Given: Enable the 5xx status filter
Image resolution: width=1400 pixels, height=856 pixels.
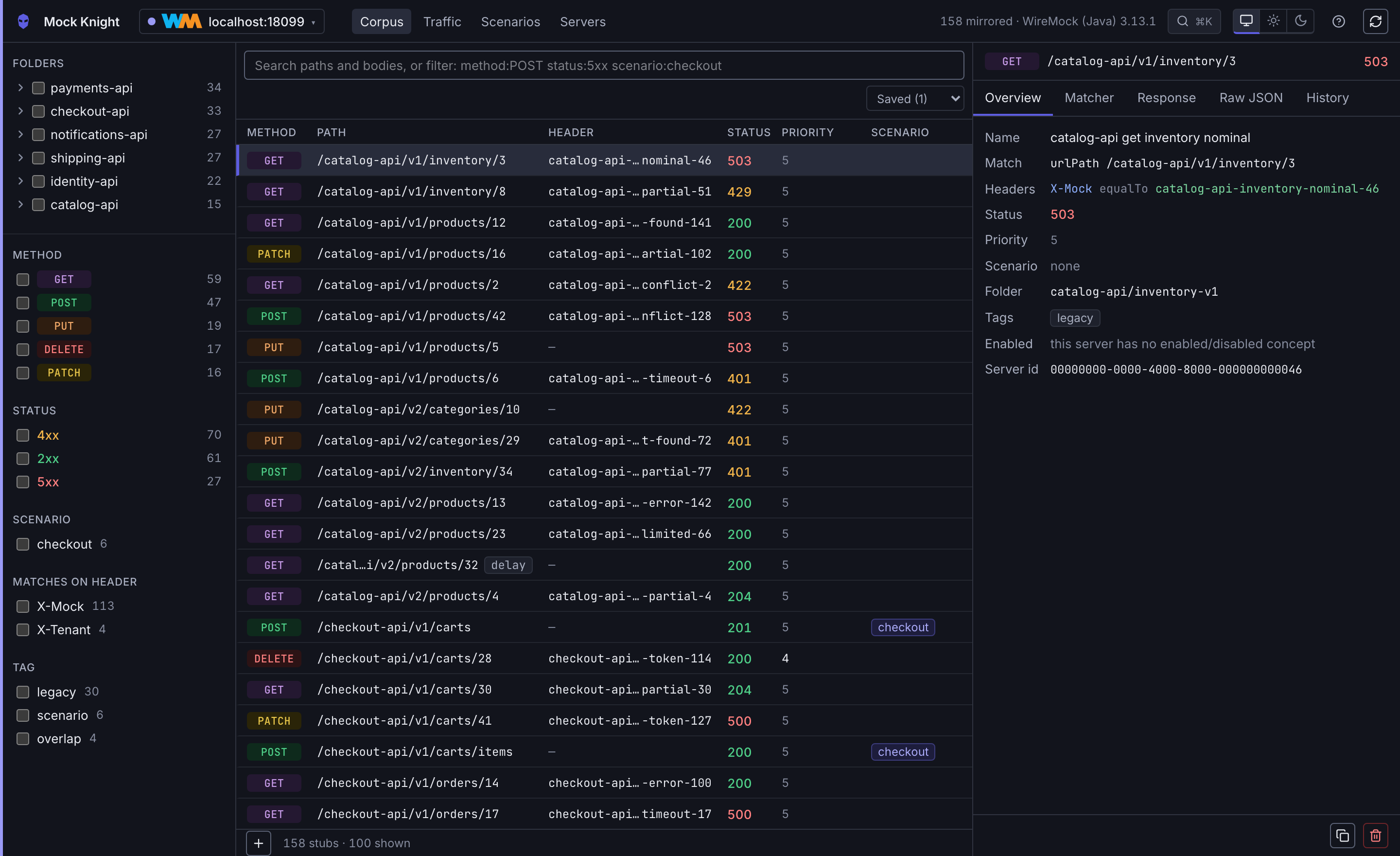Looking at the screenshot, I should pos(23,482).
